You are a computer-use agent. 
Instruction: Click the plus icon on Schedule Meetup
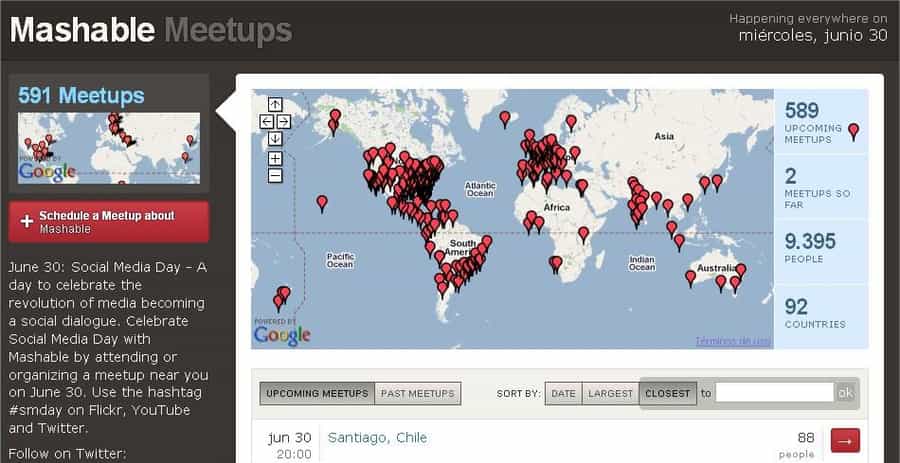click(x=26, y=222)
